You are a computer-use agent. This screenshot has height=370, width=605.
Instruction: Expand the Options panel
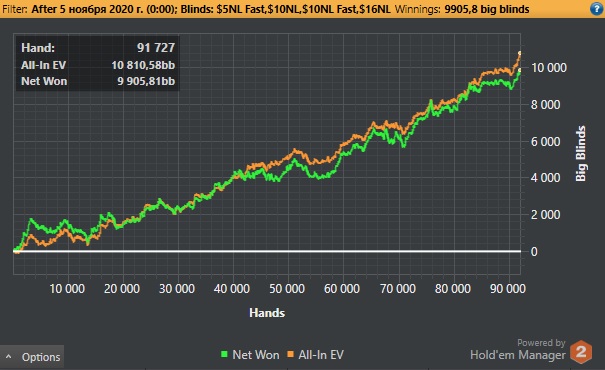coord(32,356)
